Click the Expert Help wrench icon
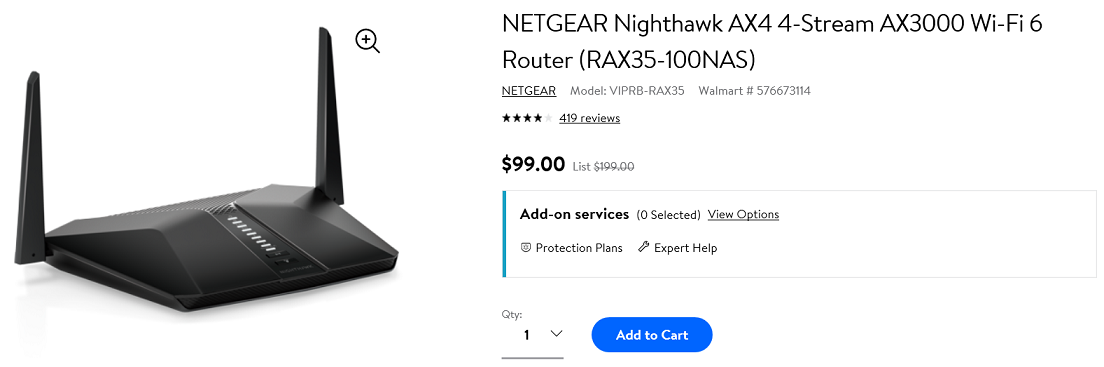This screenshot has height=367, width=1104. [643, 247]
